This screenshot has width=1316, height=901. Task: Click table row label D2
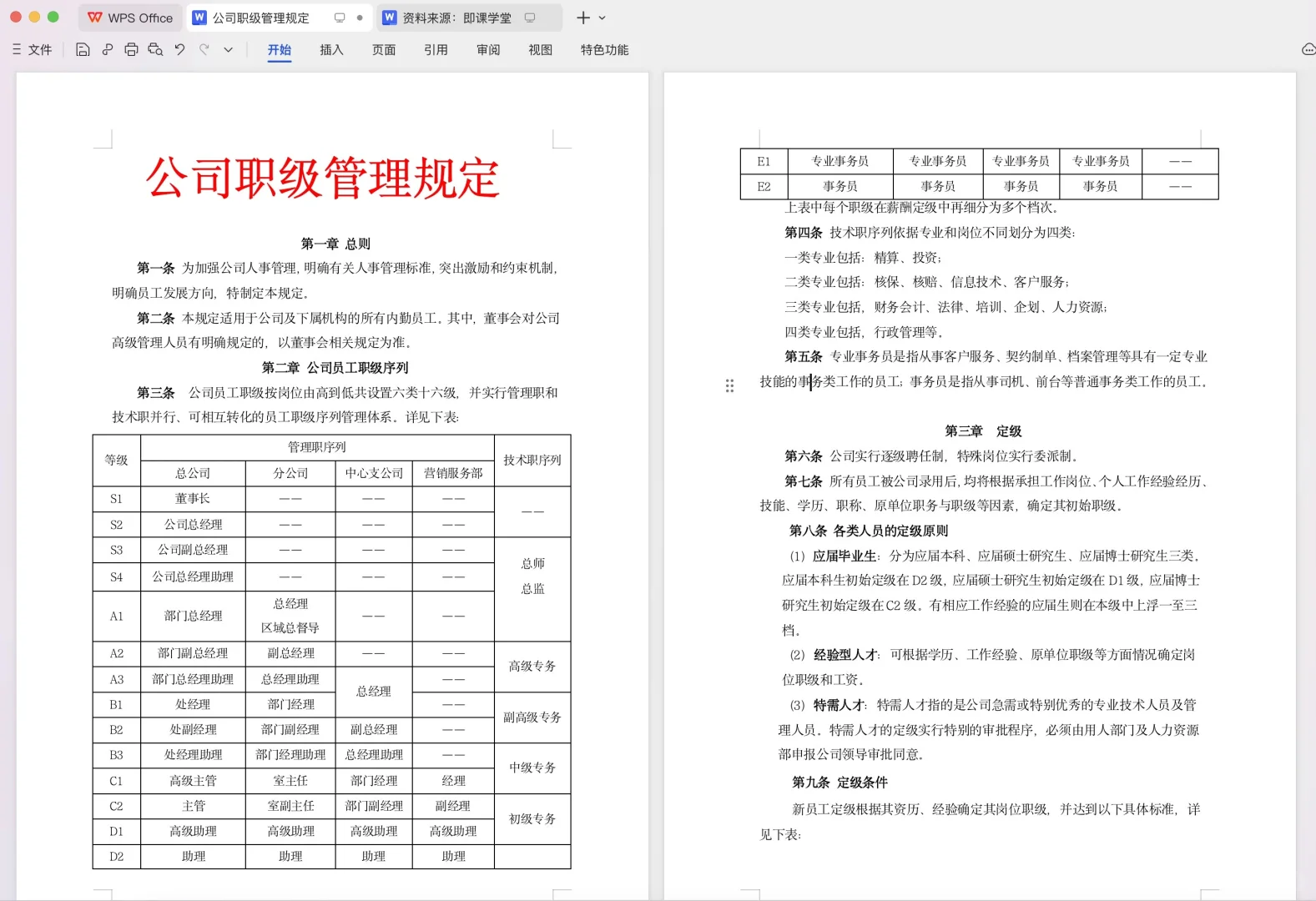[117, 857]
